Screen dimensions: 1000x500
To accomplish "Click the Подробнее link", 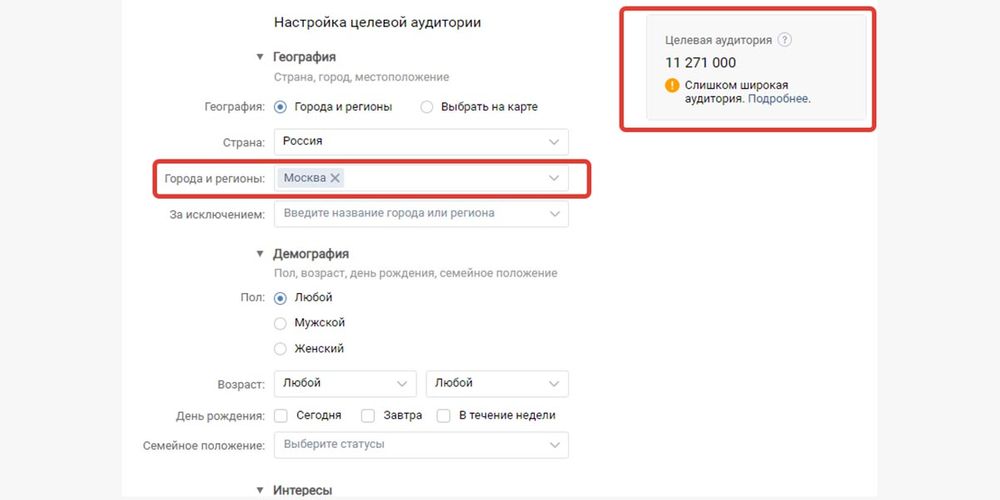I will pyautogui.click(x=779, y=99).
